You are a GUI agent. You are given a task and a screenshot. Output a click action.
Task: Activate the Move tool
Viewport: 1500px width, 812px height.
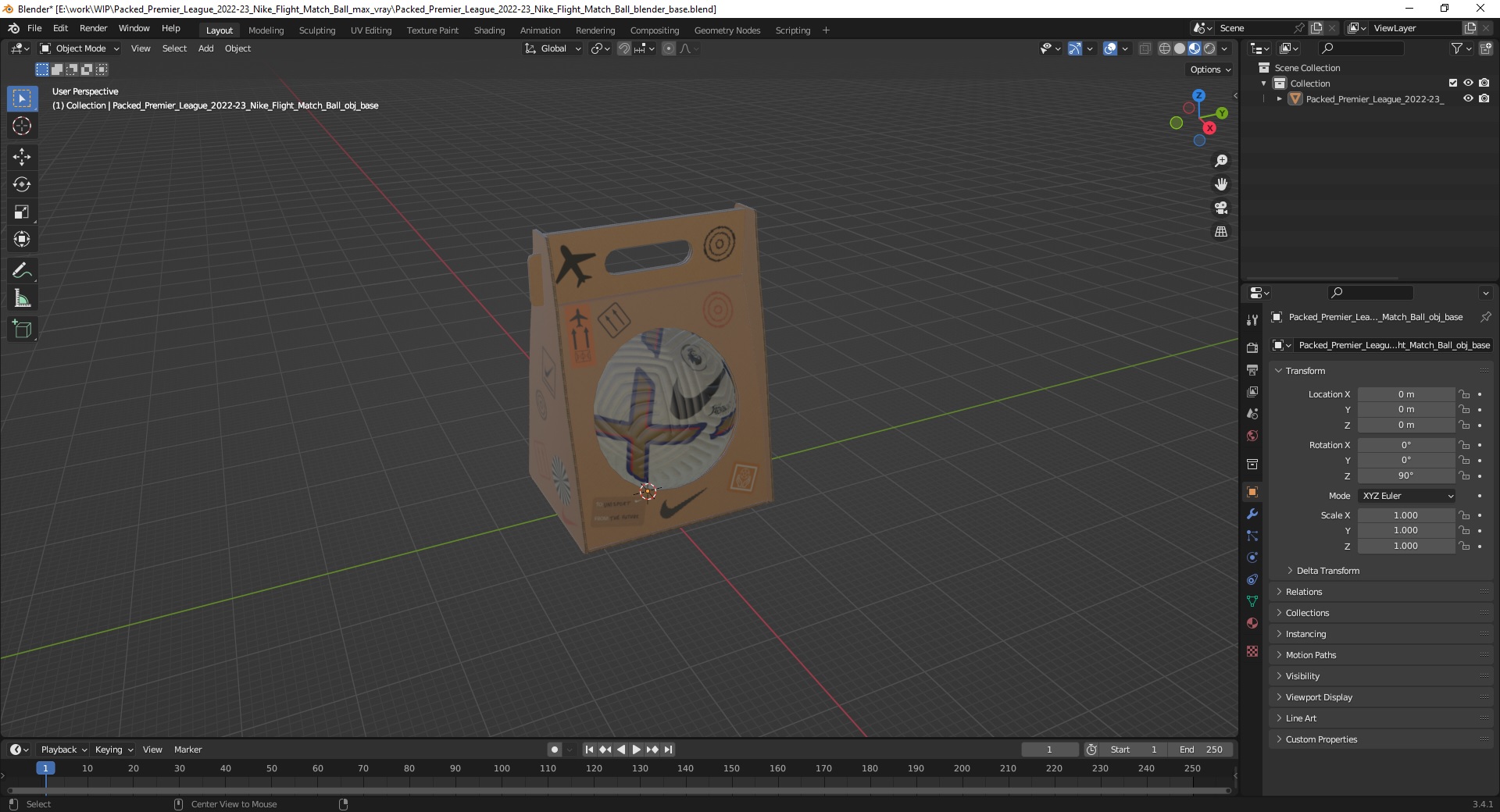22,157
